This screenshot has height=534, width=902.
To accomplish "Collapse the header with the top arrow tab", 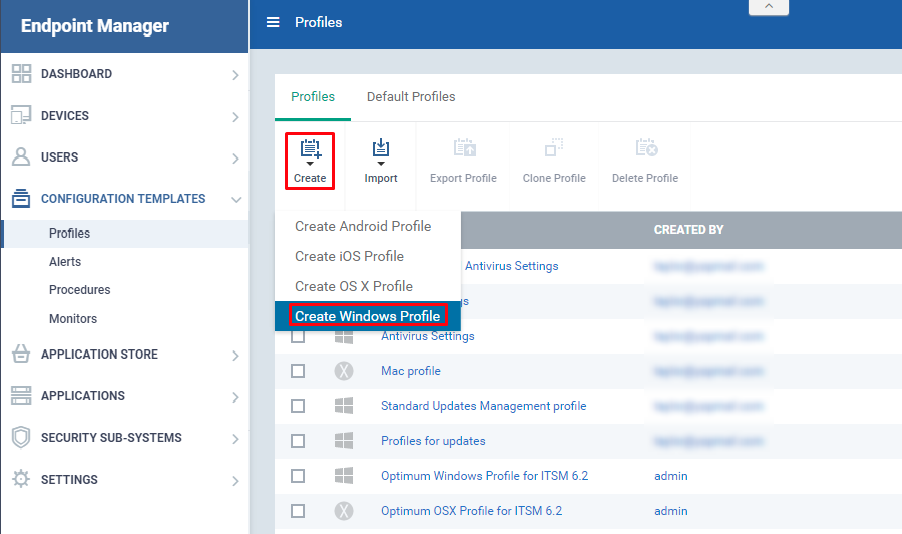I will (x=769, y=7).
